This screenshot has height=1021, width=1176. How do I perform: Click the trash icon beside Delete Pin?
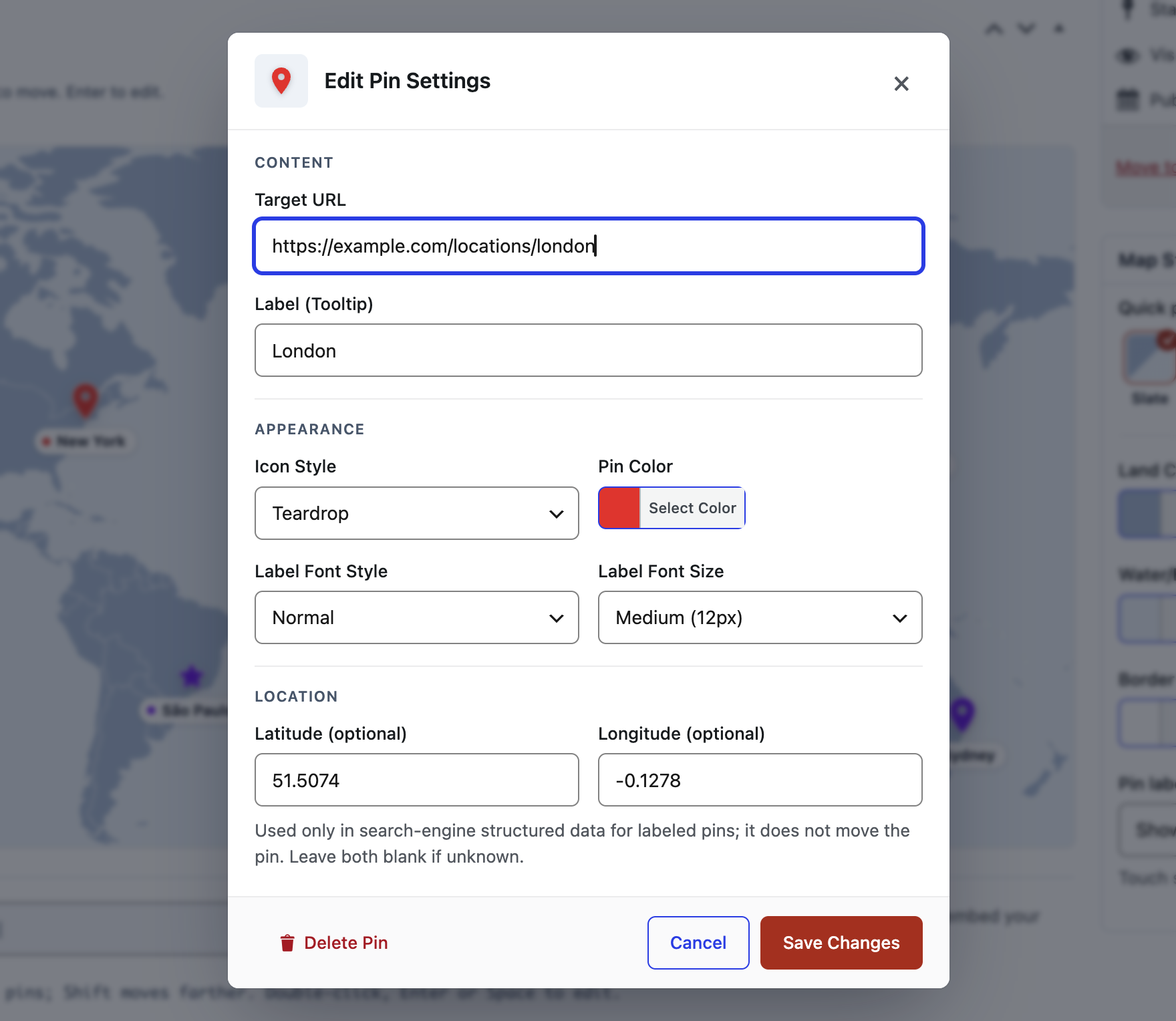pyautogui.click(x=287, y=943)
